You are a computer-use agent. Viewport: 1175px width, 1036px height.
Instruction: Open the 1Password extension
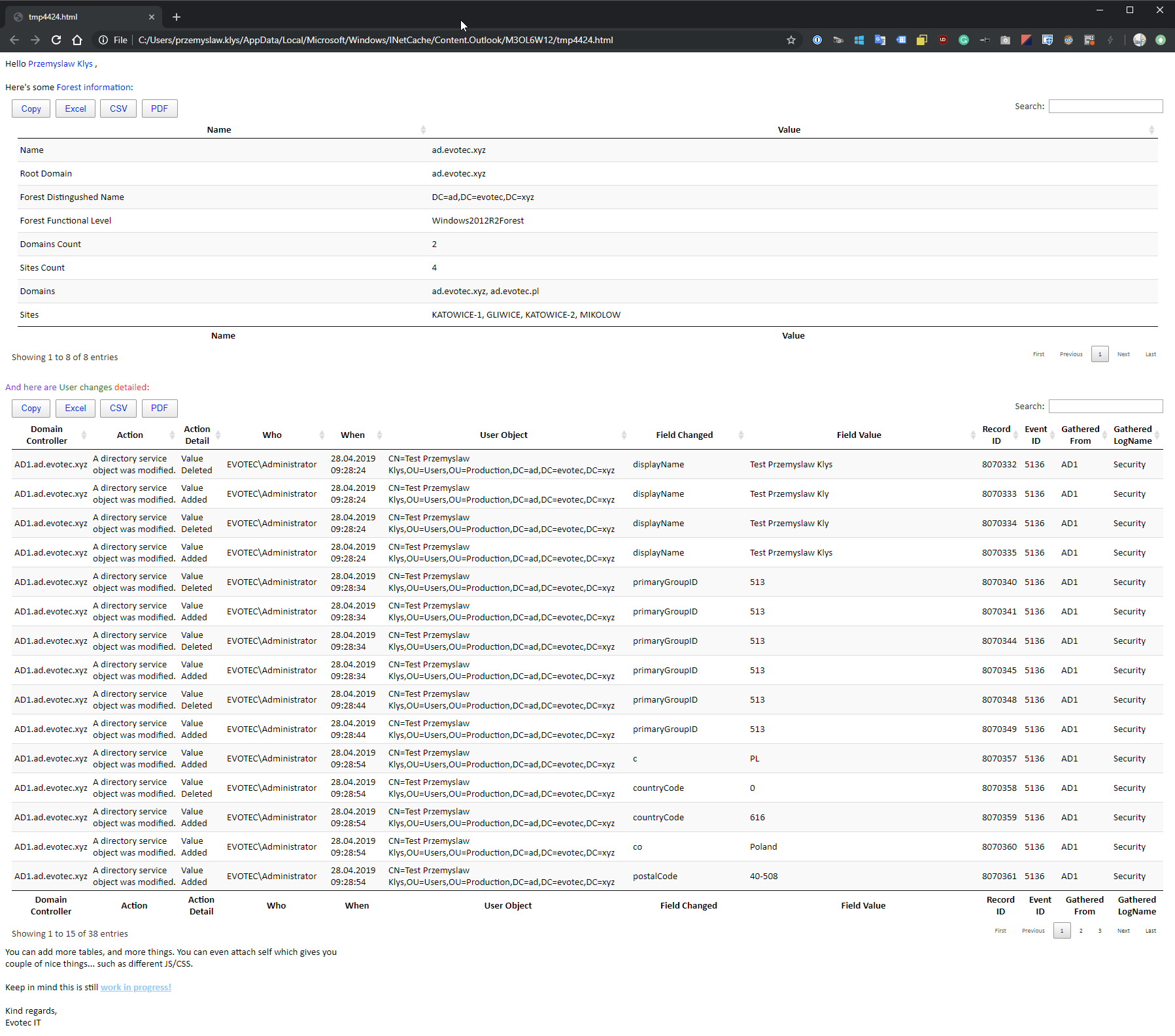coord(817,40)
